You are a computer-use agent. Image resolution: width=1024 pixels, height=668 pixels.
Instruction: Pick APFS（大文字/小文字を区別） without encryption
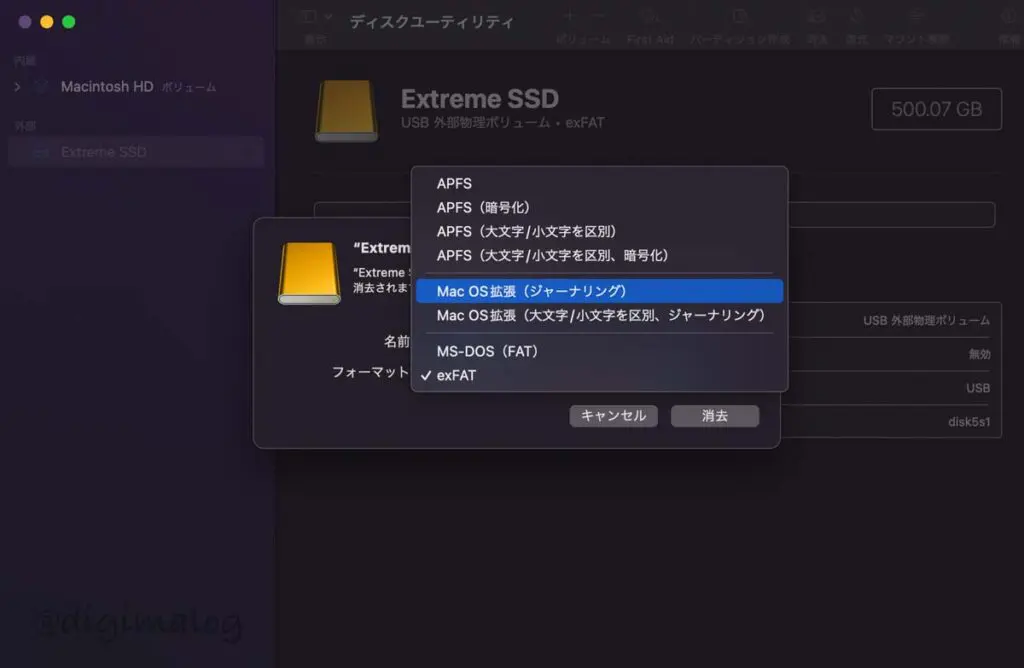599,232
